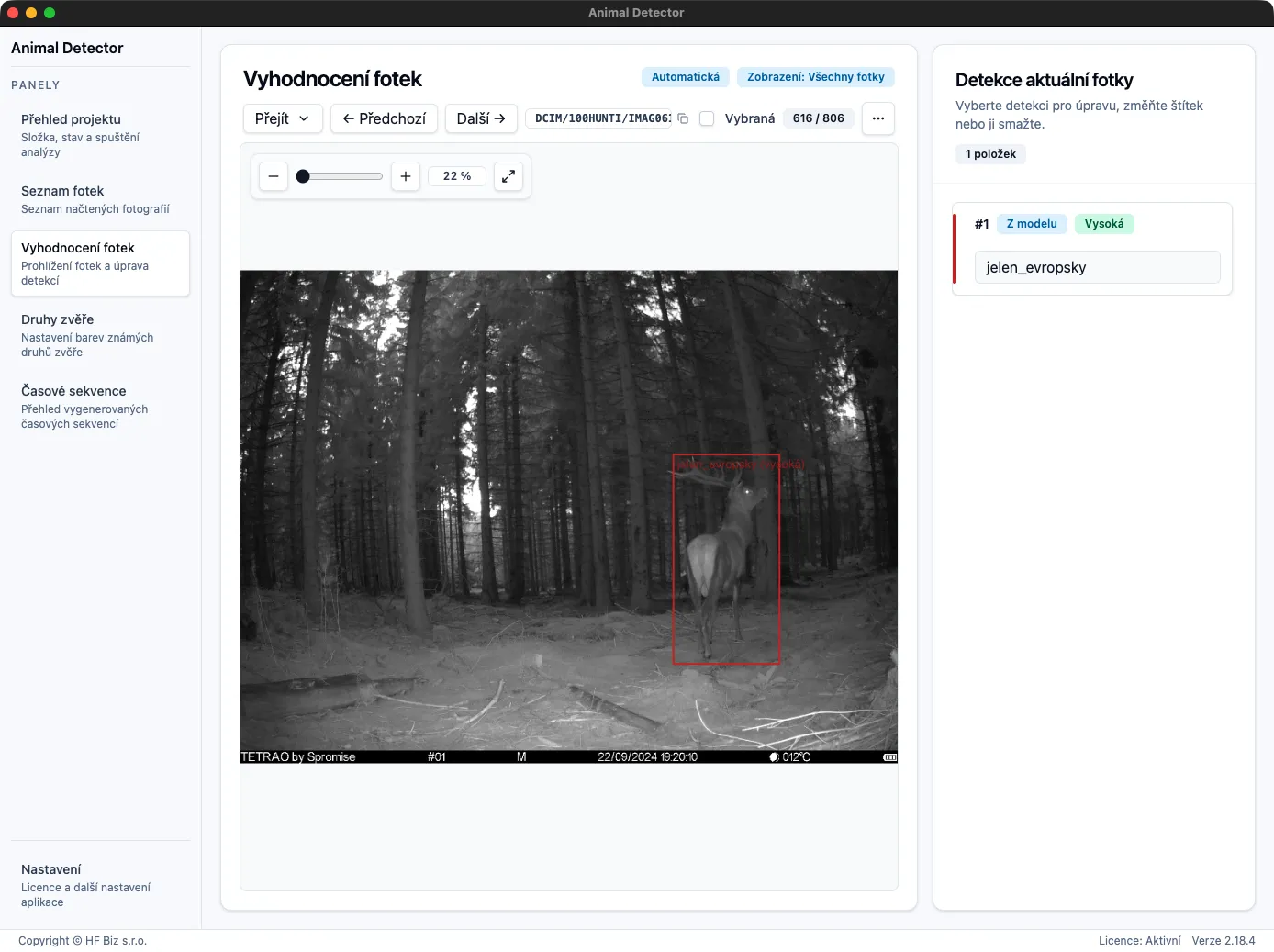Click the Copyright HF Biz s.r.o. text
The height and width of the screenshot is (952, 1274).
tap(83, 941)
